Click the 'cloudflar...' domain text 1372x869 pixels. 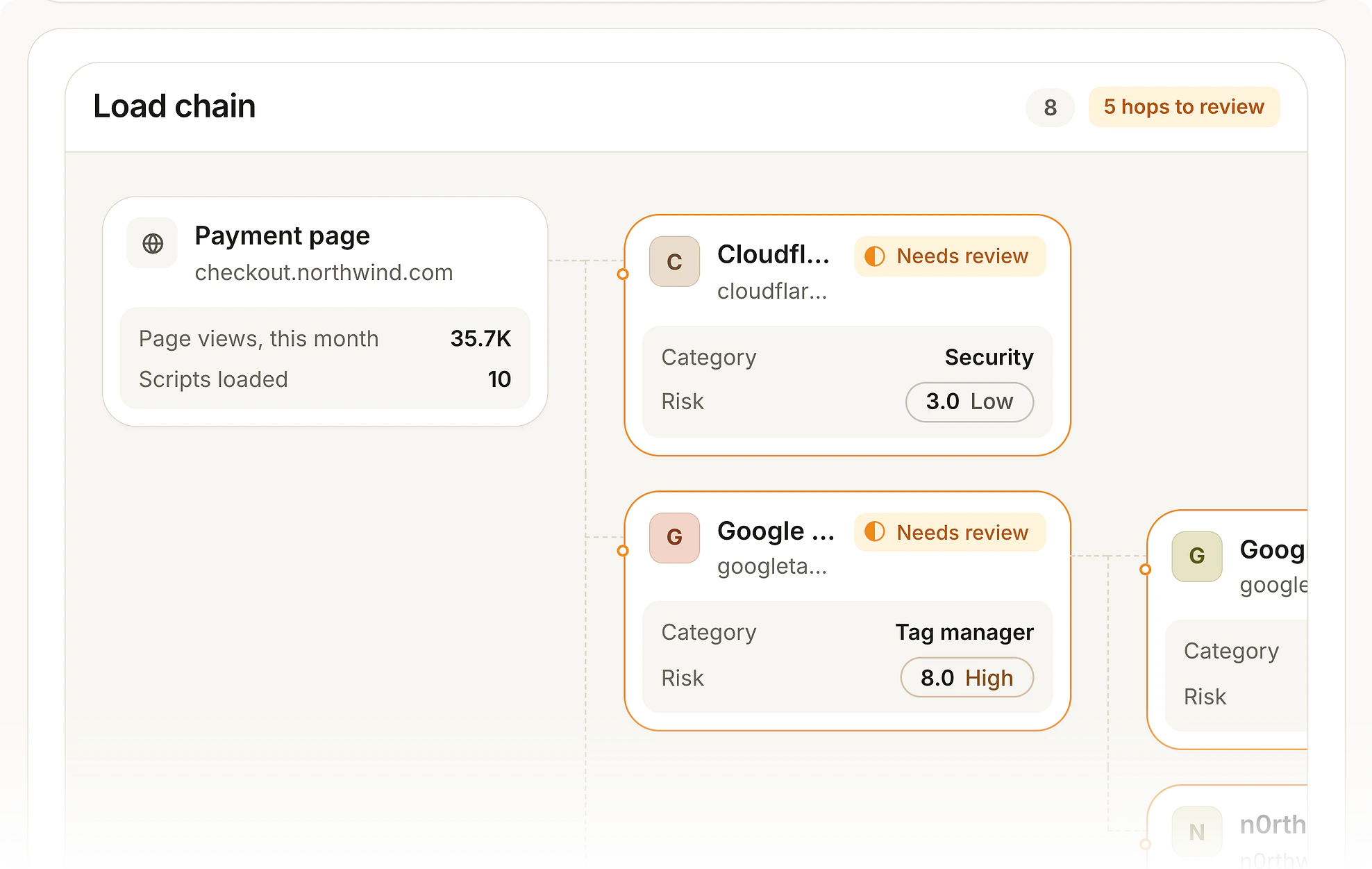(772, 292)
